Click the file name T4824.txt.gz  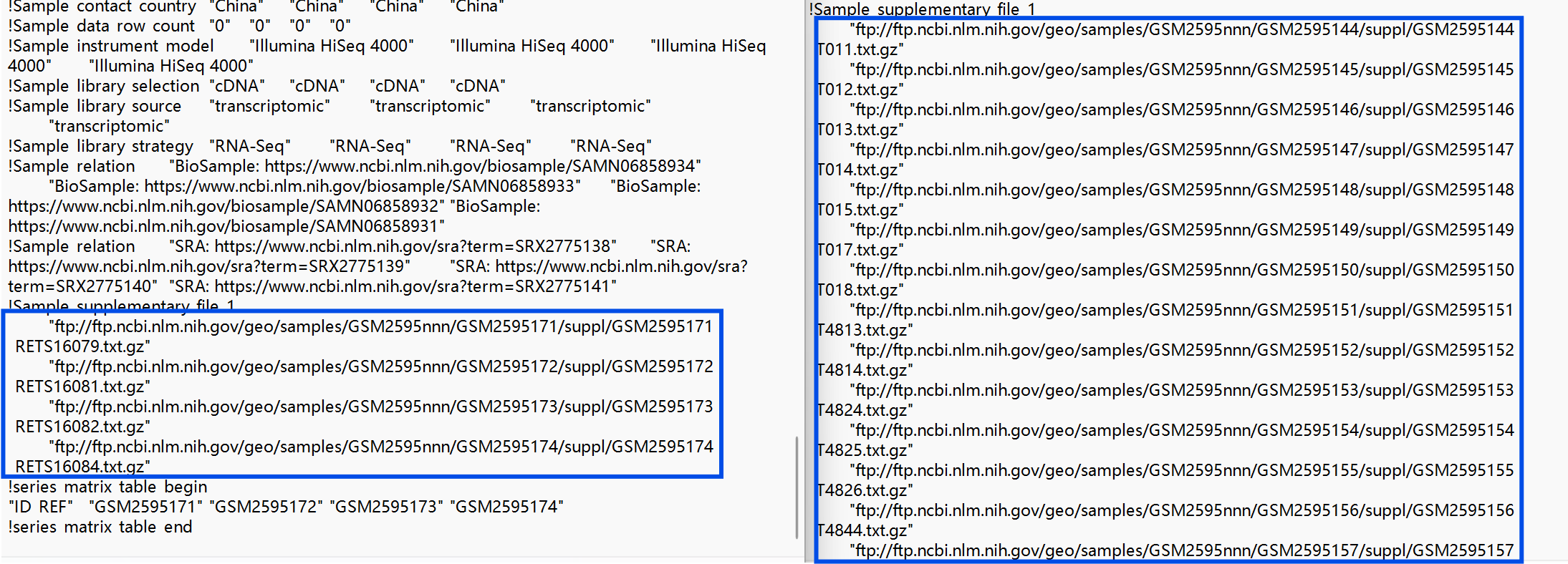pos(862,410)
